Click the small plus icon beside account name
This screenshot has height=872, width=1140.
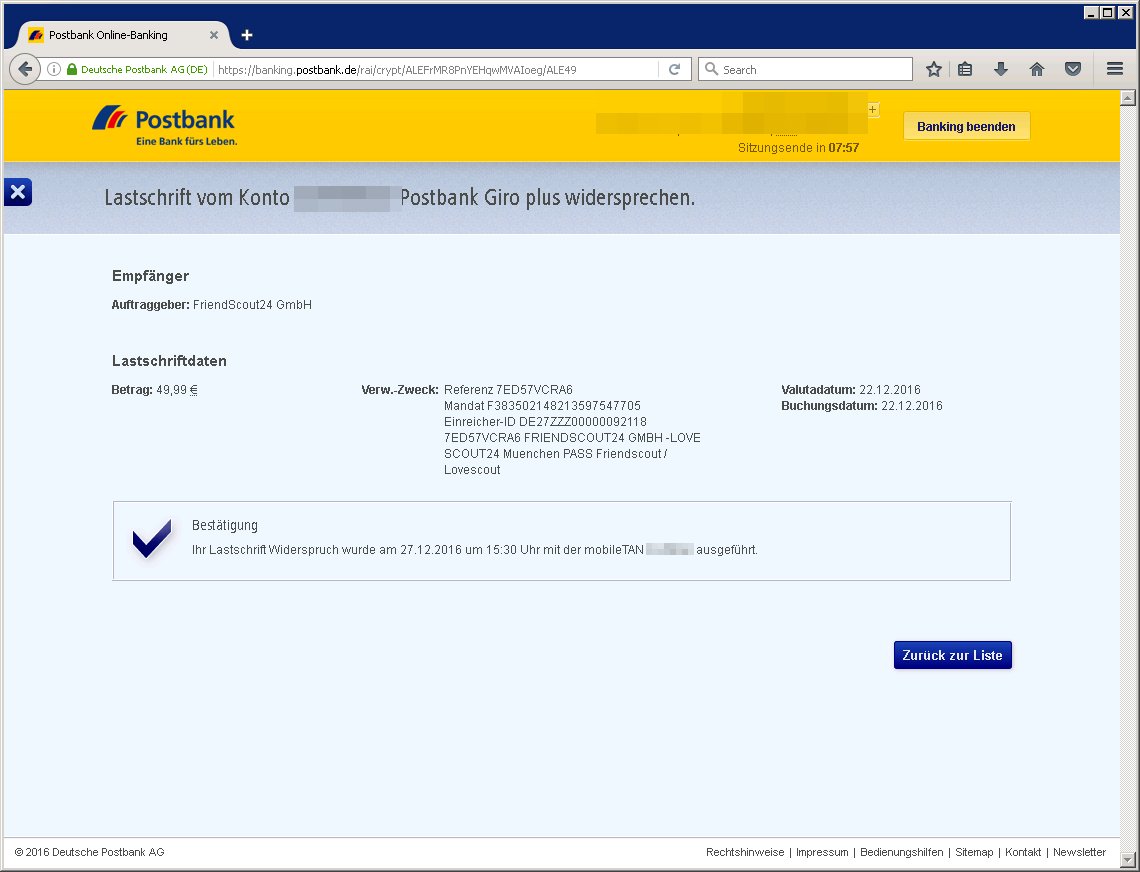tap(872, 110)
